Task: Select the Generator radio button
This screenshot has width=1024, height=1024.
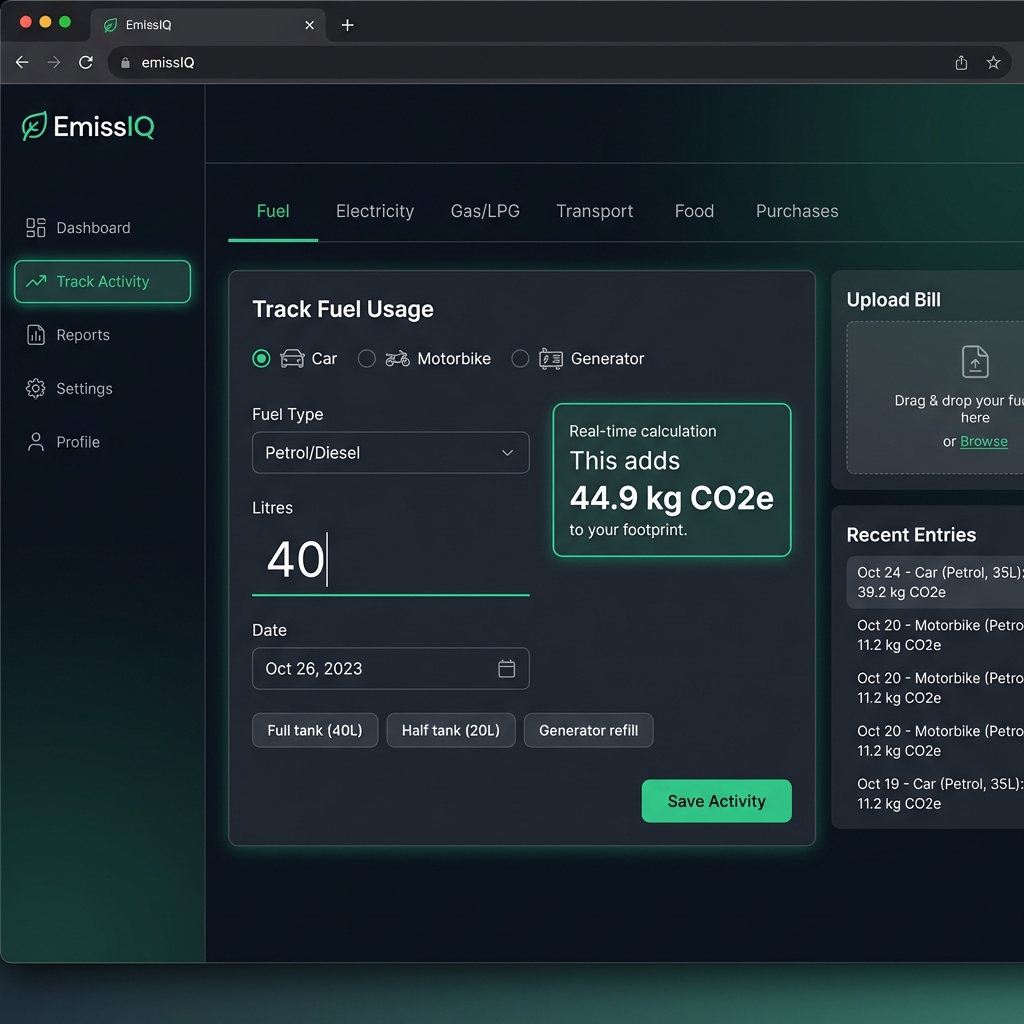Action: tap(520, 359)
